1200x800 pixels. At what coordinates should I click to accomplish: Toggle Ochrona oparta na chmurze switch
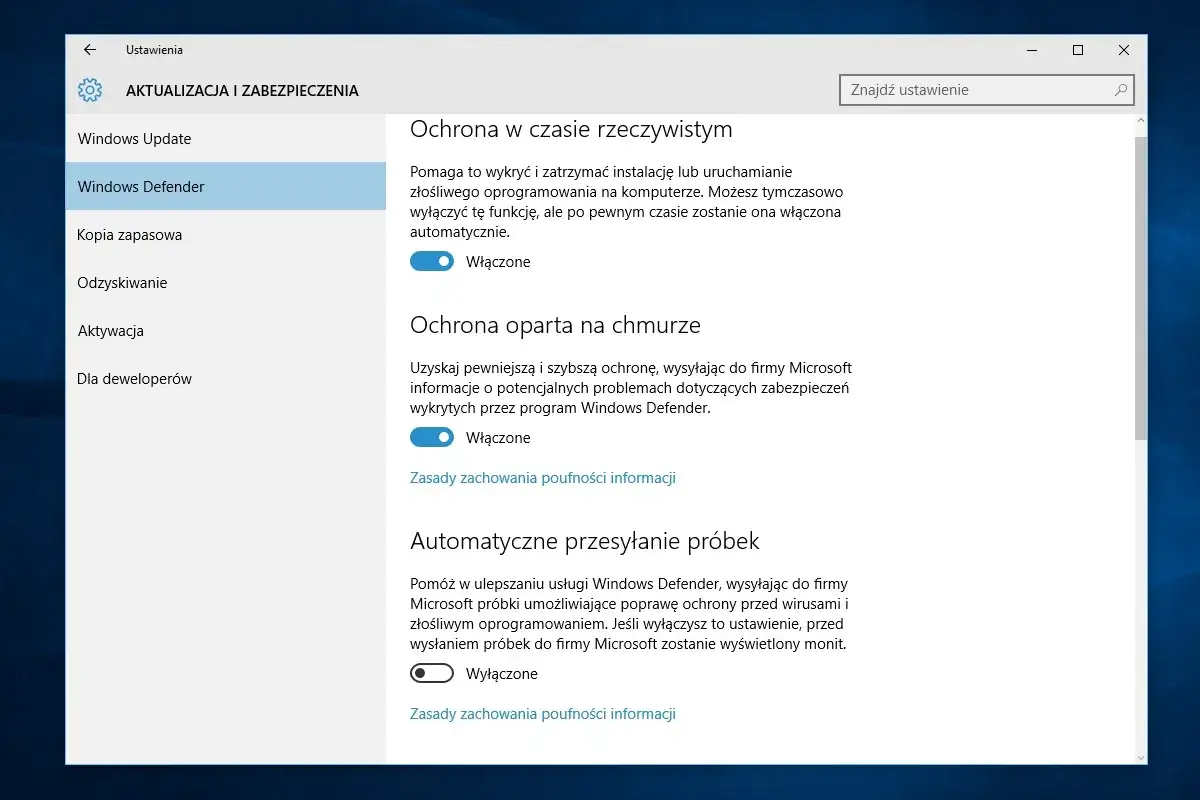tap(432, 438)
